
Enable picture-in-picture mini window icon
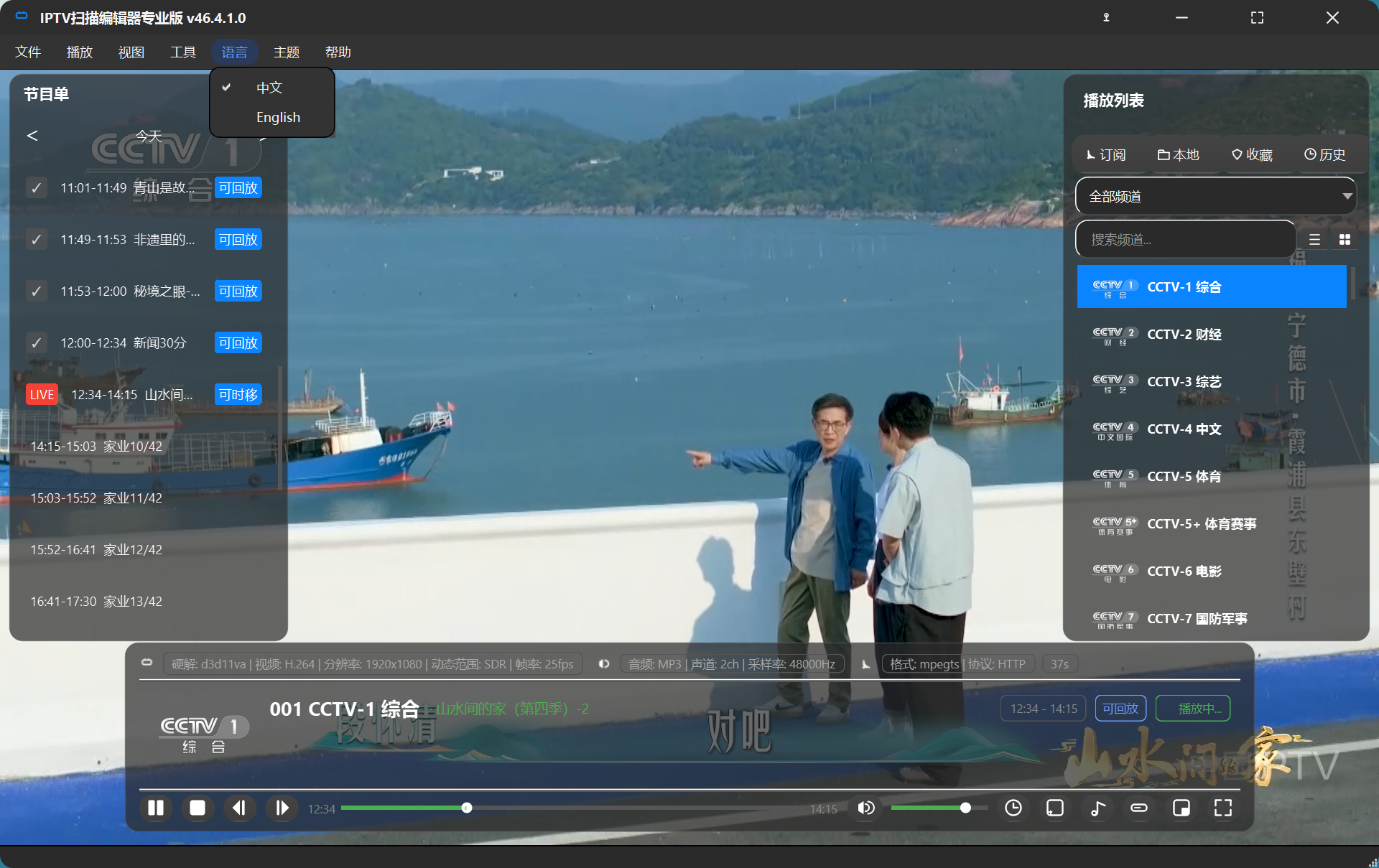(1181, 808)
